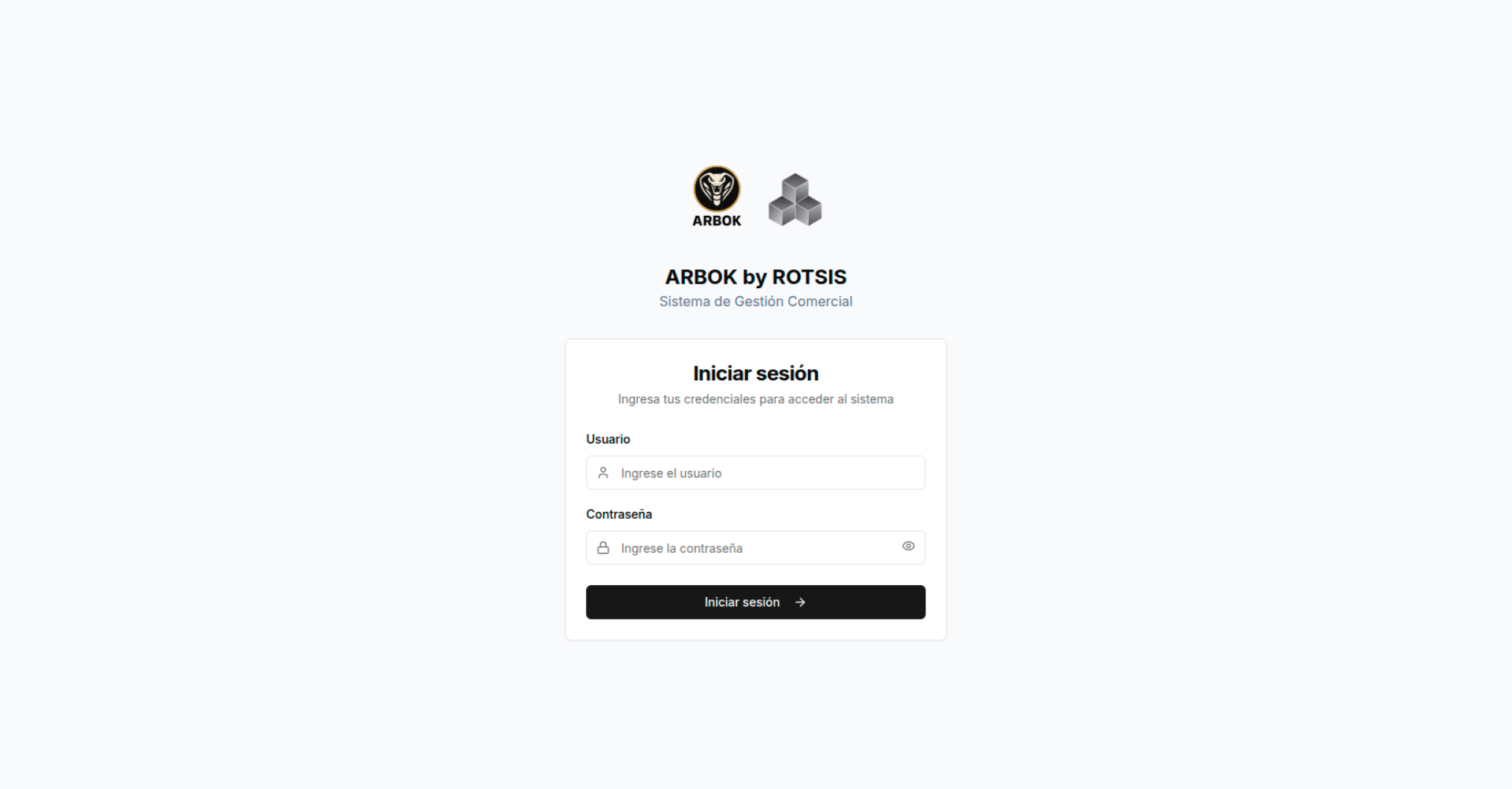Viewport: 1512px width, 789px height.
Task: Click the gray stacked cubes logo
Action: point(795,200)
